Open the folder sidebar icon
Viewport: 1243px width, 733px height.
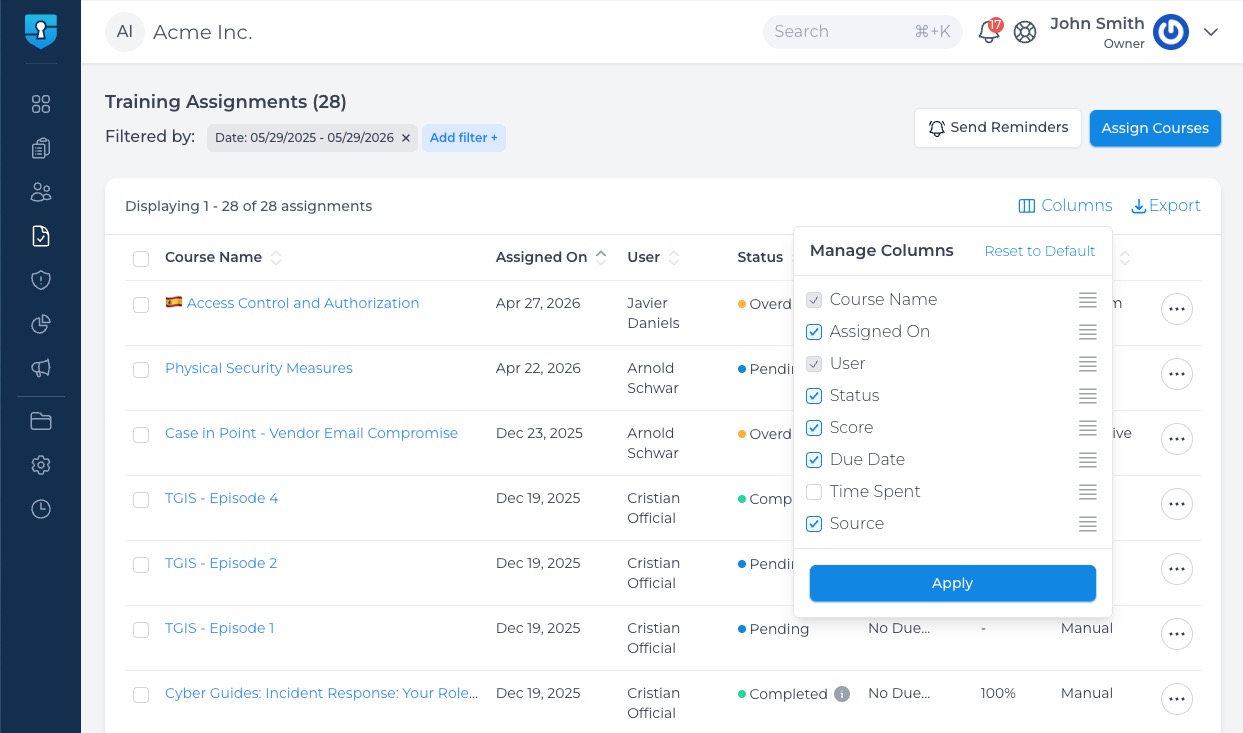point(41,421)
